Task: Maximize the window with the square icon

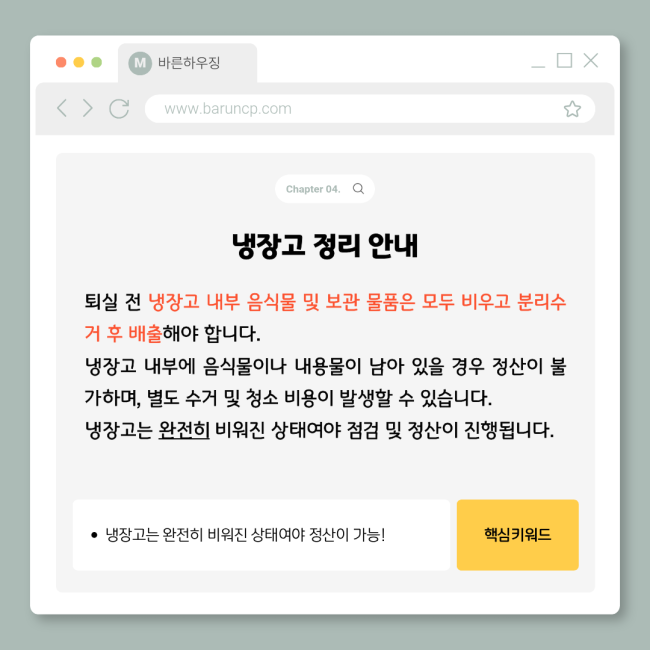Action: (x=564, y=61)
